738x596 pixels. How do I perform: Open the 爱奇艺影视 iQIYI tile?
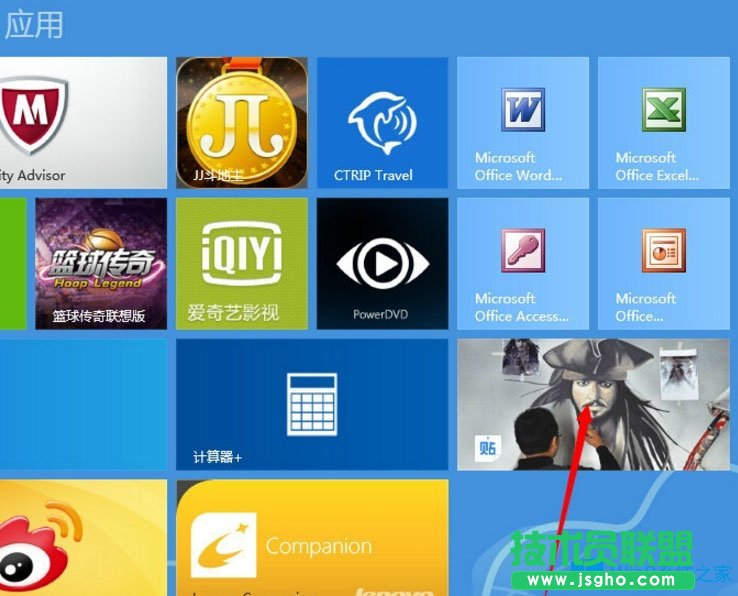[242, 264]
